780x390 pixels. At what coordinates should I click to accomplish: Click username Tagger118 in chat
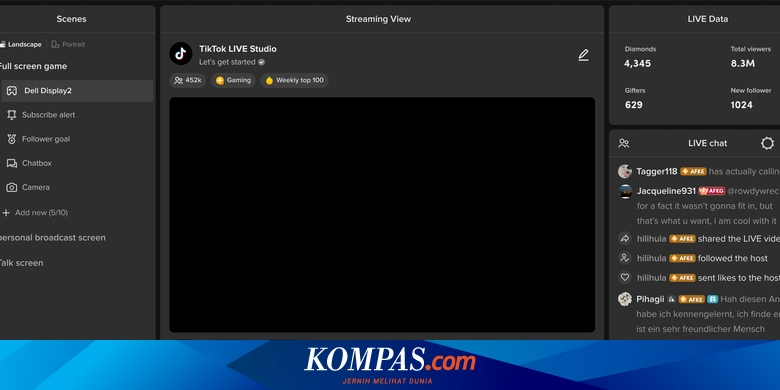[x=657, y=172]
